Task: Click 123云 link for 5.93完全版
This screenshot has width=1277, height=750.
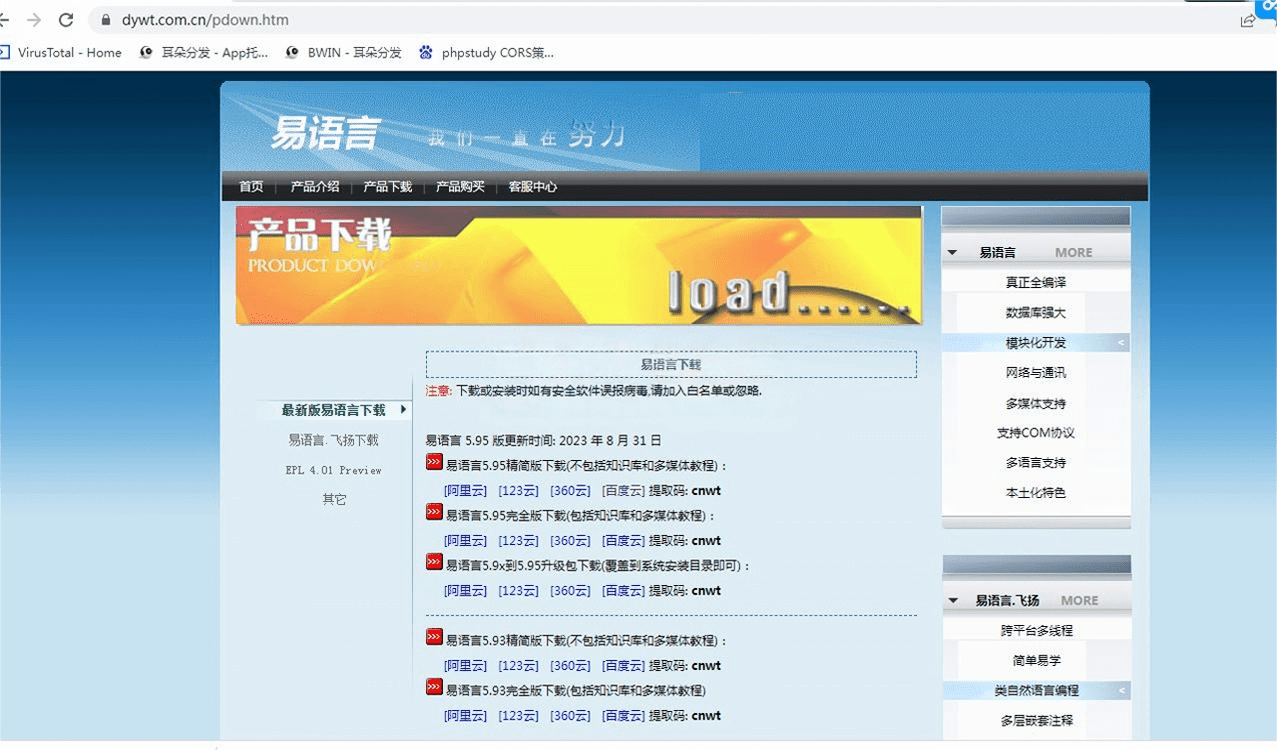Action: click(518, 716)
